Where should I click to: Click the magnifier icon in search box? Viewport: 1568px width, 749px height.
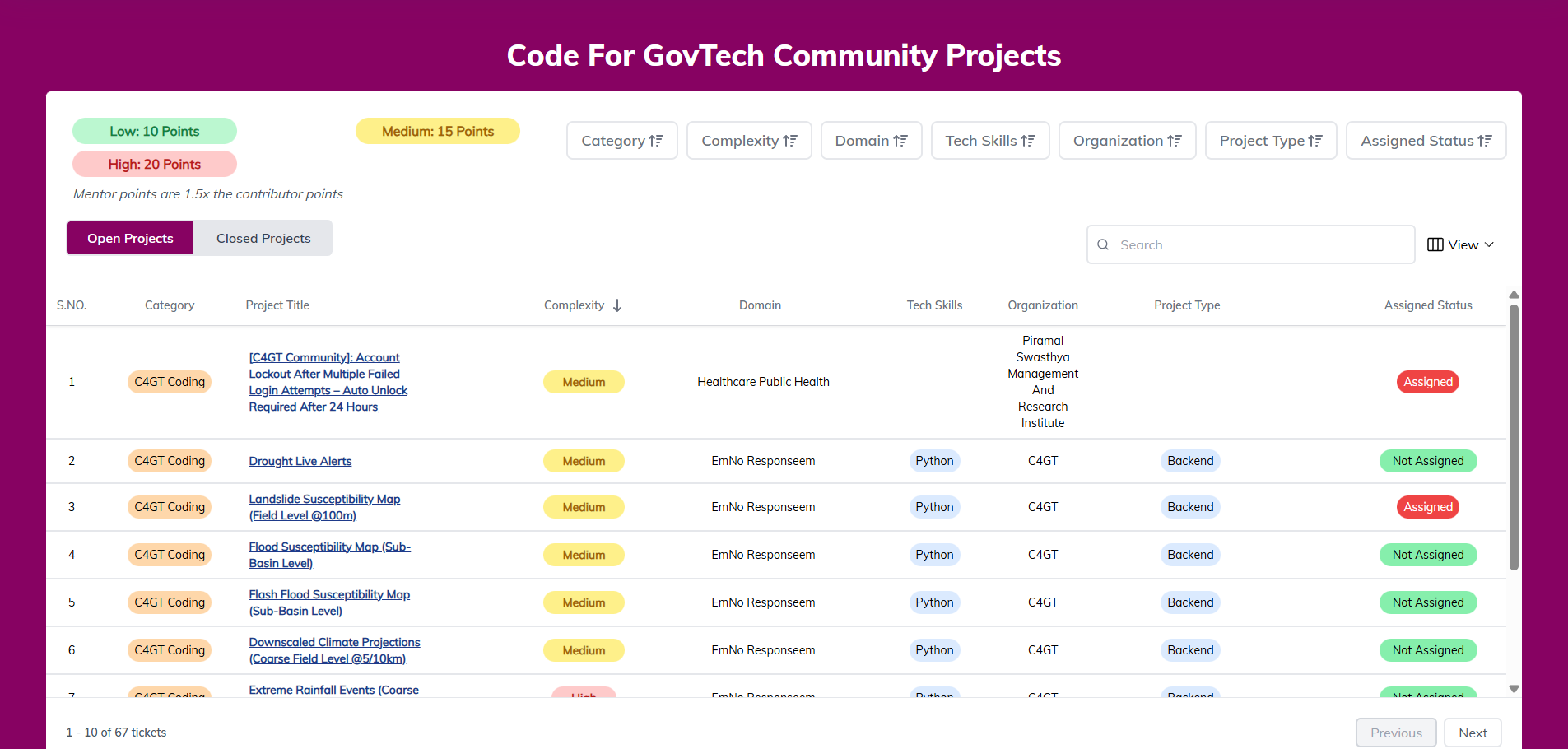[x=1103, y=244]
